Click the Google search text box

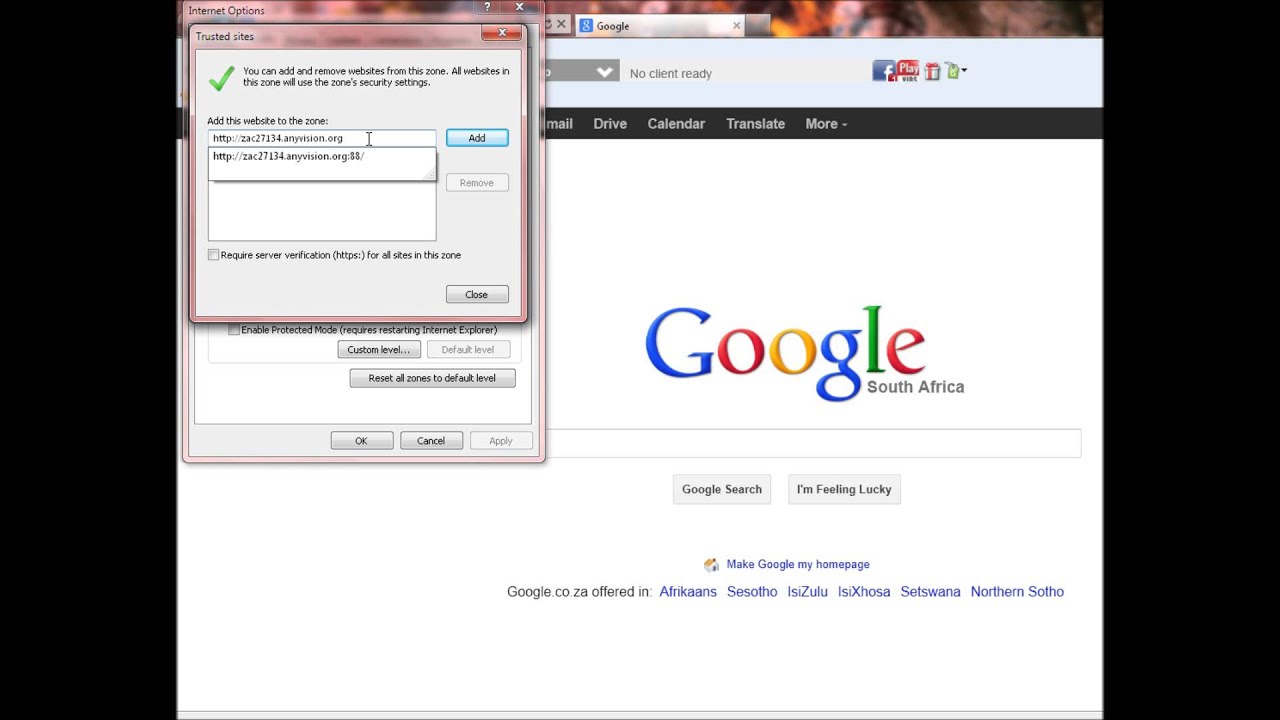click(x=813, y=443)
